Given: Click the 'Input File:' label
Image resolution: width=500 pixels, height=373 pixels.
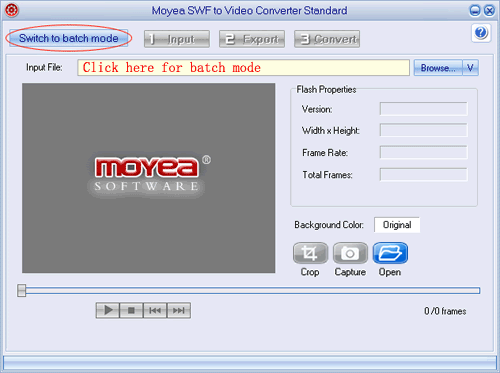Looking at the screenshot, I should click(x=44, y=67).
